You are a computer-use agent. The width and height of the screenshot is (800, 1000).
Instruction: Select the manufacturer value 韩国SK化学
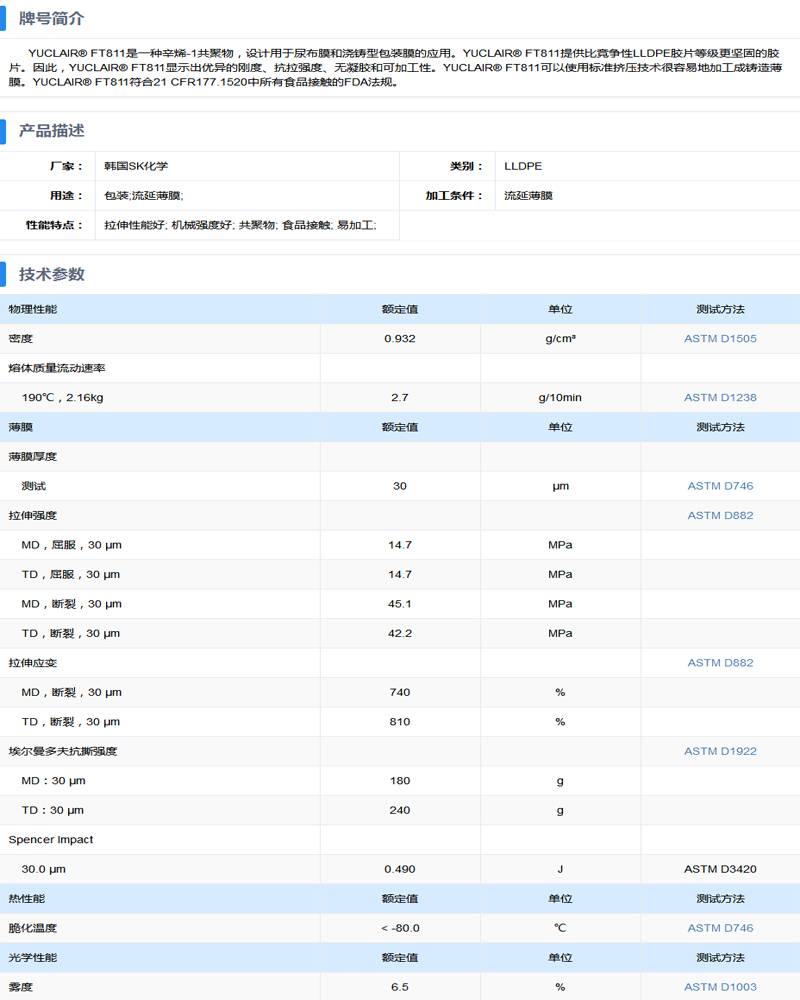click(x=136, y=166)
